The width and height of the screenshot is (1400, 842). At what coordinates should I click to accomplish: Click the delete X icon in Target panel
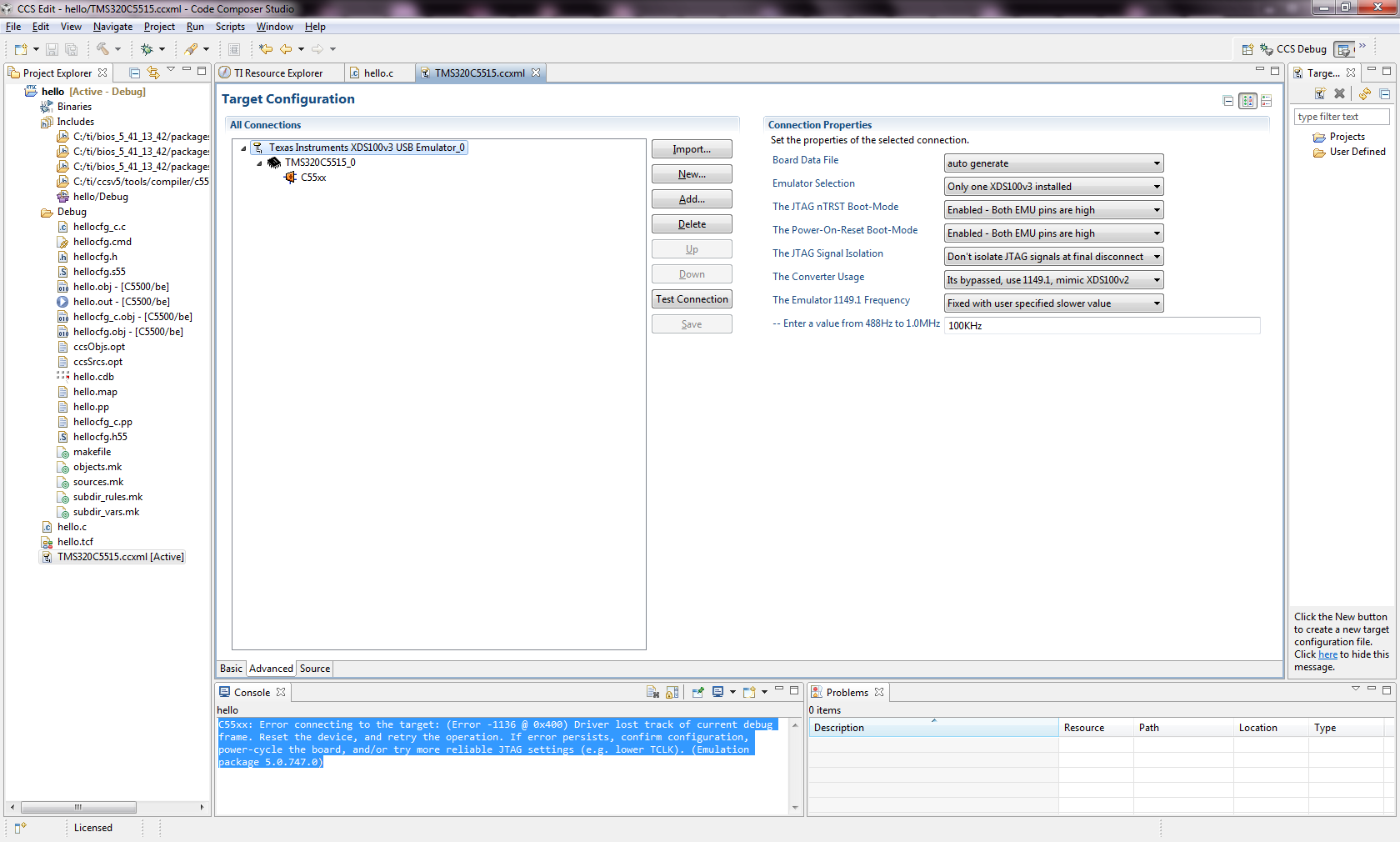(x=1339, y=93)
